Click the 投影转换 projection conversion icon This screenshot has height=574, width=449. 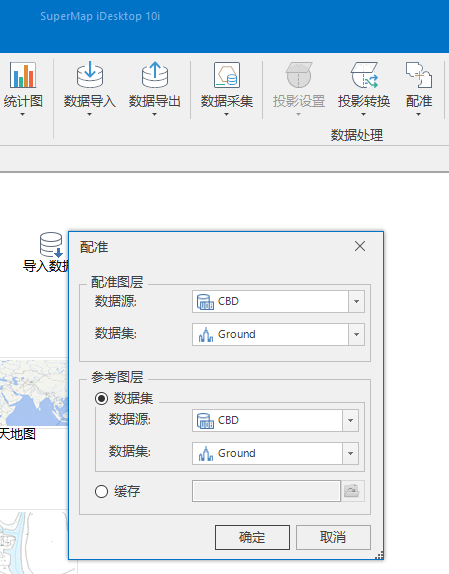(364, 75)
